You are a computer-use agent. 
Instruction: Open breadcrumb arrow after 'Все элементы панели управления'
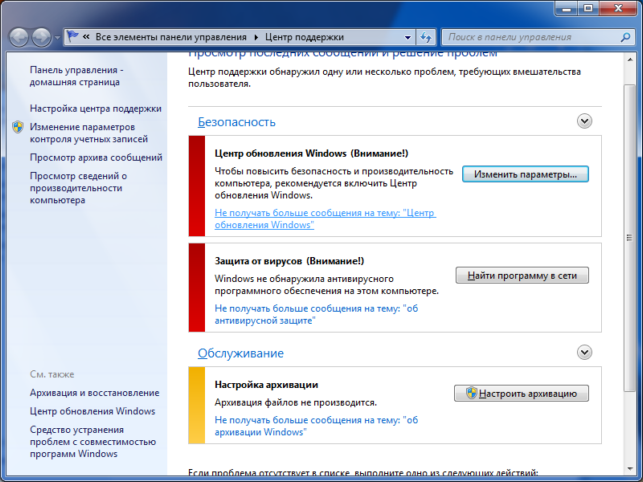256,37
